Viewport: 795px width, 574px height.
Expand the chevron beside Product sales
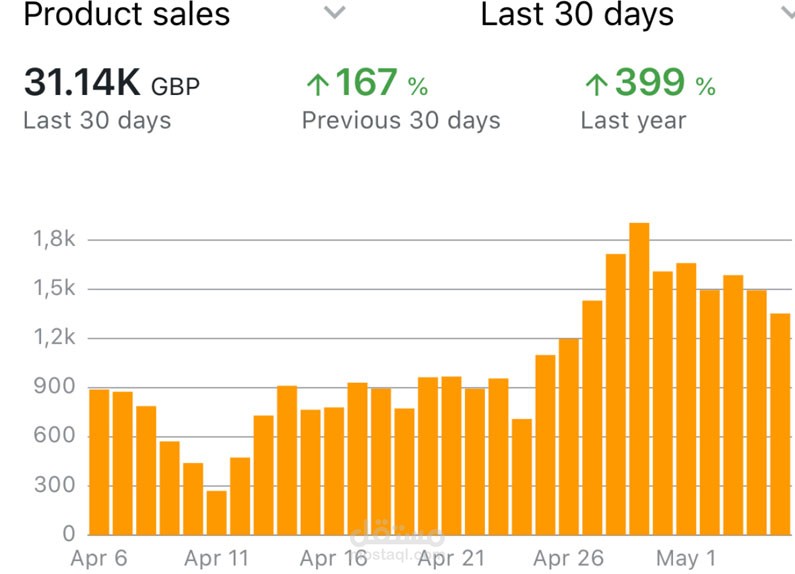[335, 12]
